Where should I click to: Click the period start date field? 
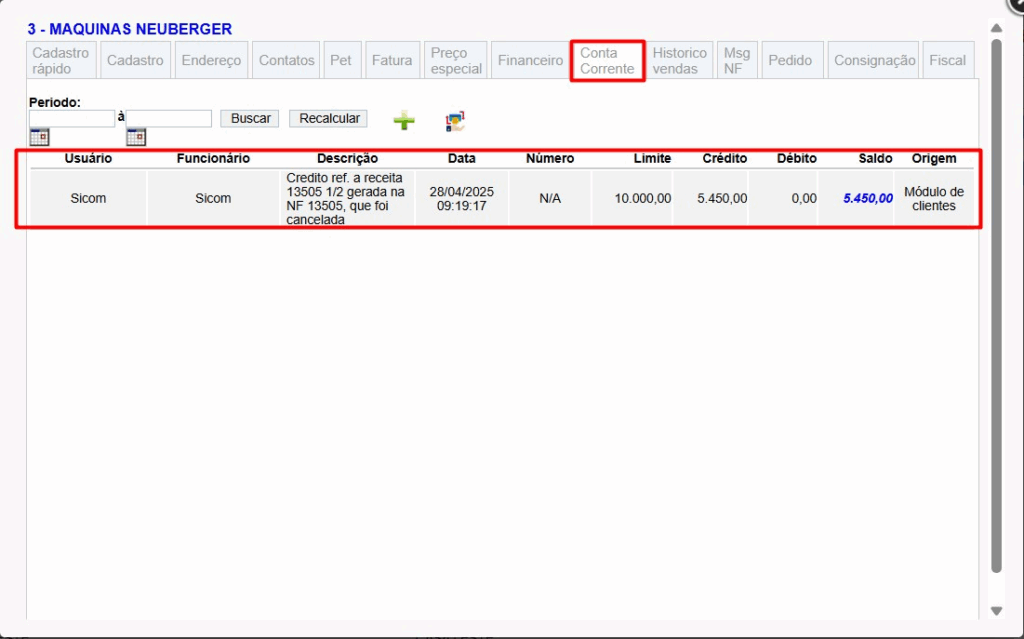(72, 118)
